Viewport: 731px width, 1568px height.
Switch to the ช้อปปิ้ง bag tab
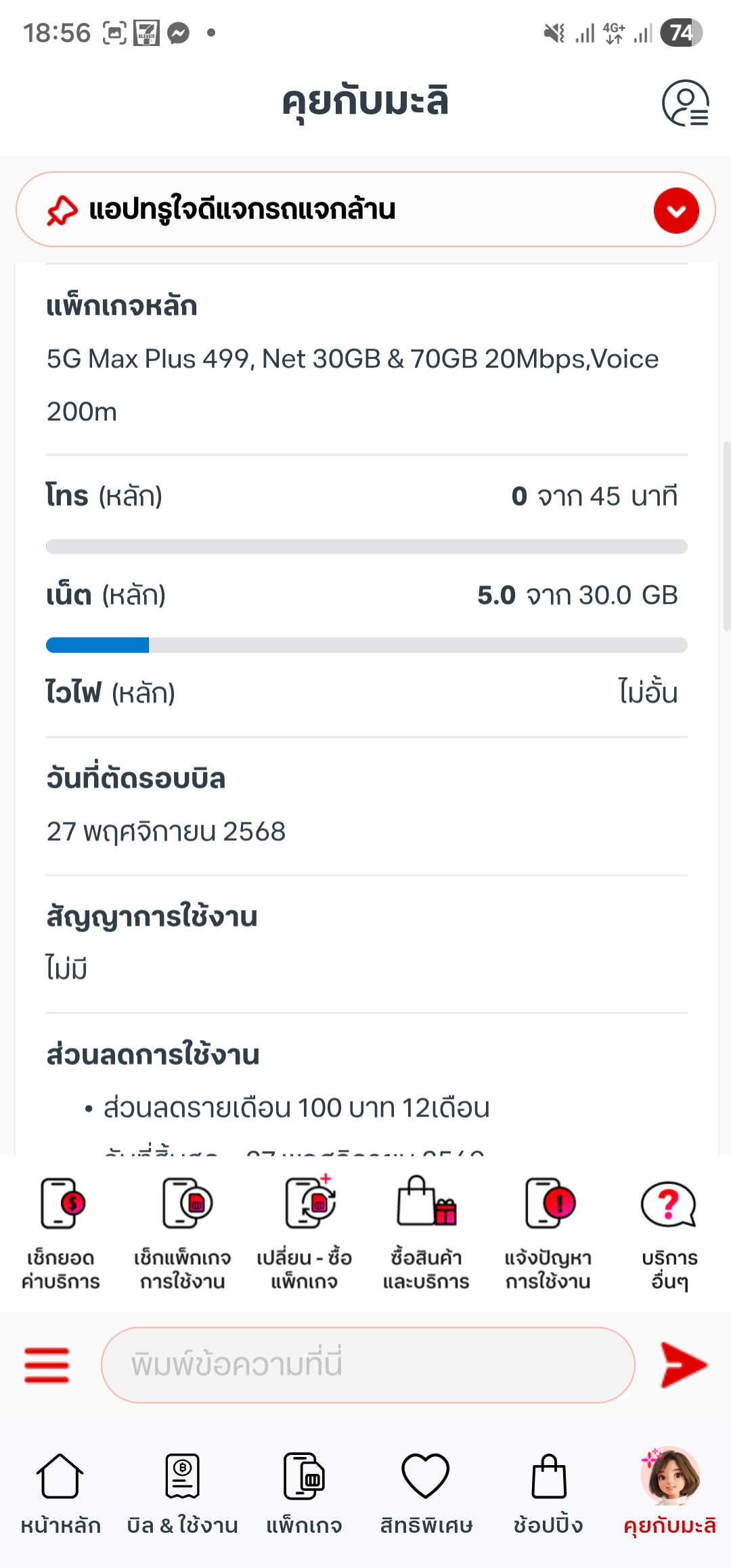tap(548, 1489)
